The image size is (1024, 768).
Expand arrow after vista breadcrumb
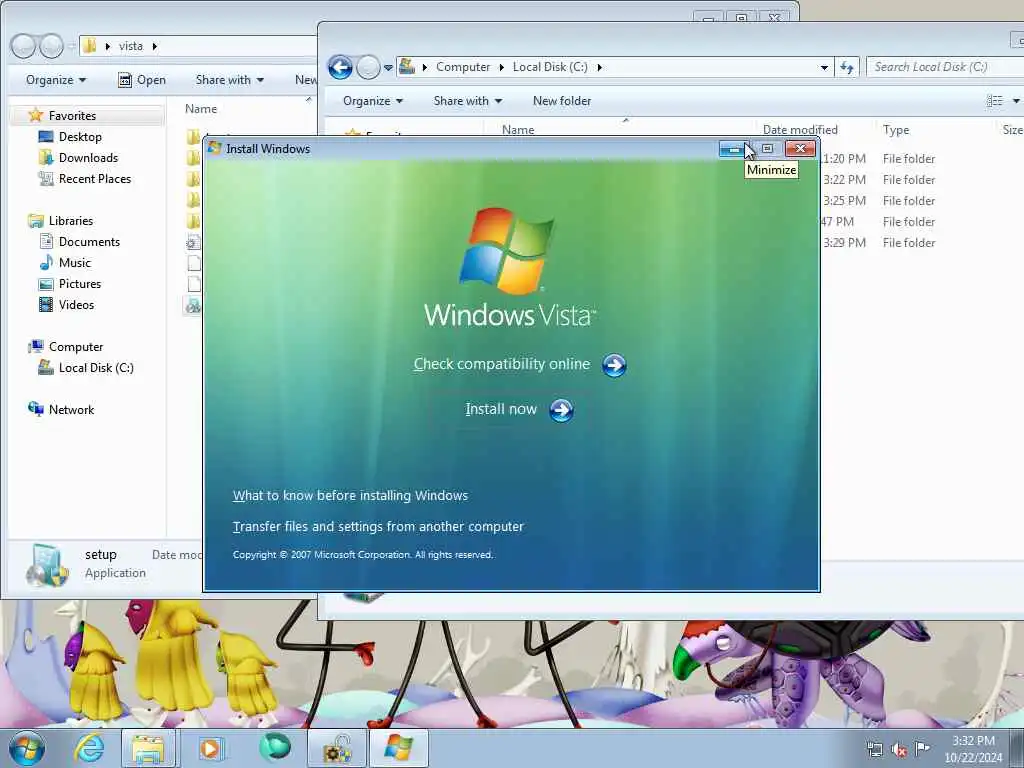pyautogui.click(x=155, y=46)
